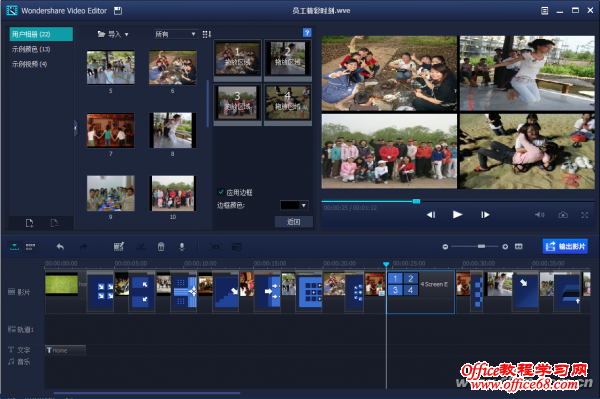Select 示例颜色 (13) tab
This screenshot has width=600, height=399.
(x=31, y=49)
